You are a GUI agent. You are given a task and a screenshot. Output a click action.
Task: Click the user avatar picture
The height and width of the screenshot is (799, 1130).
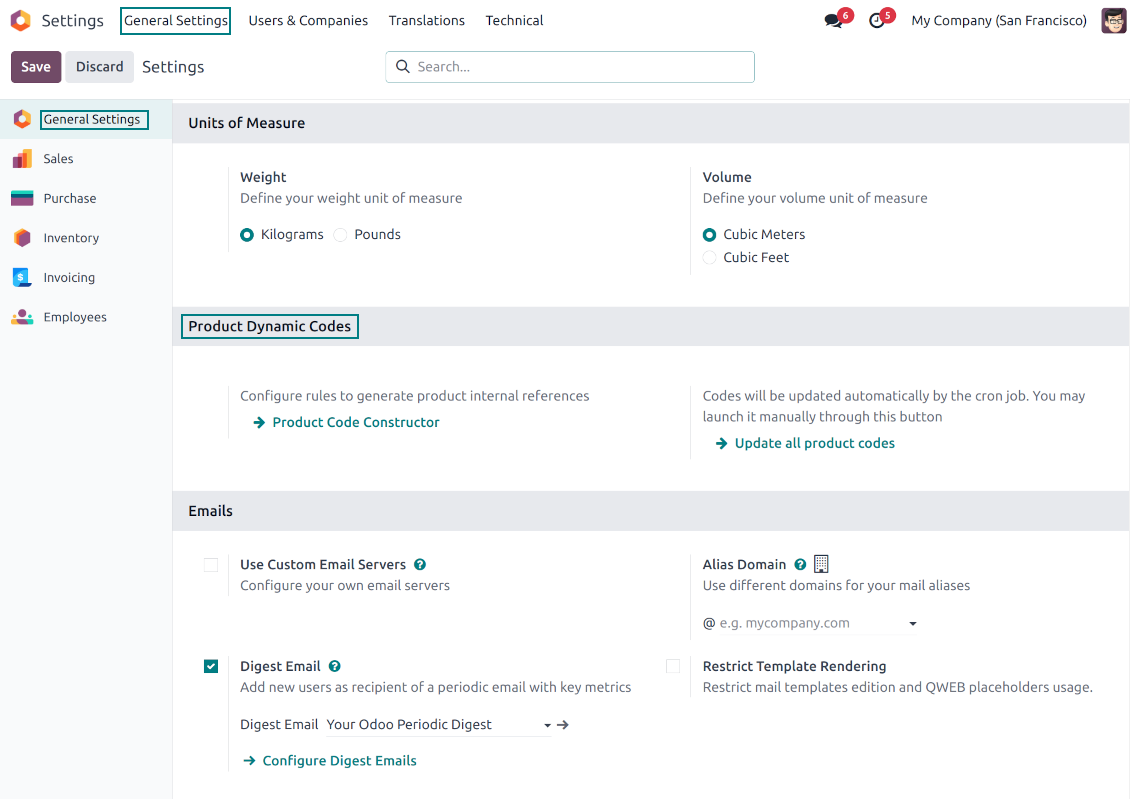pyautogui.click(x=1113, y=20)
